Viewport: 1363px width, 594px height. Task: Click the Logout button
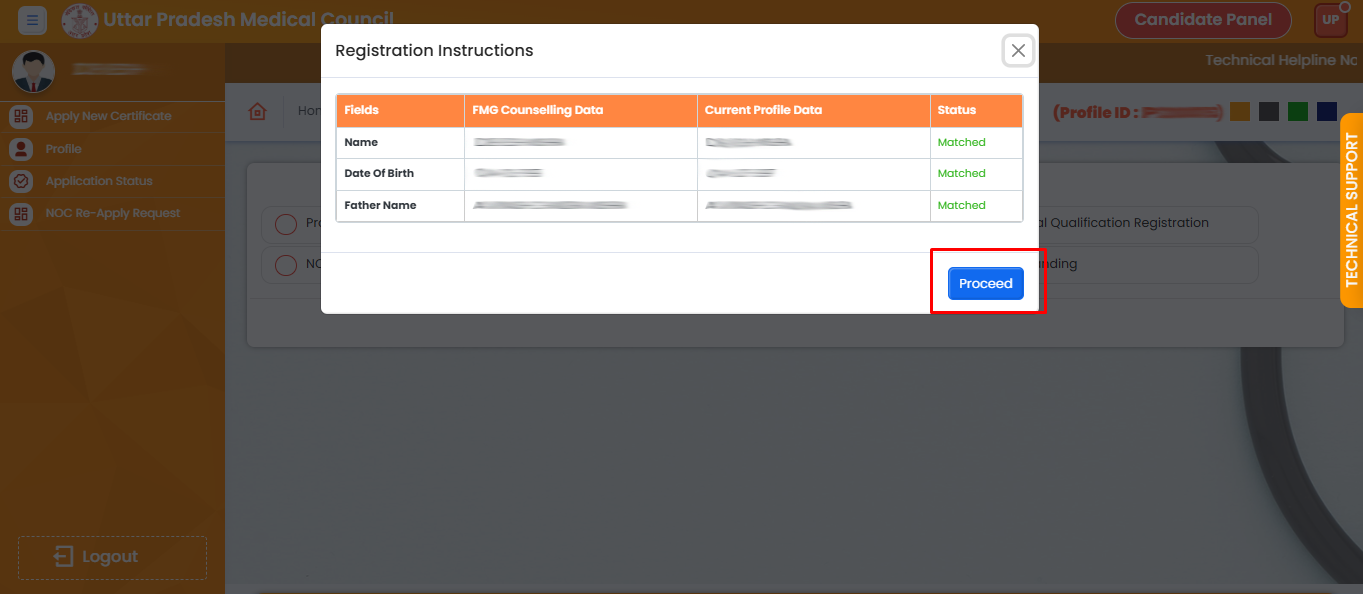coord(112,557)
